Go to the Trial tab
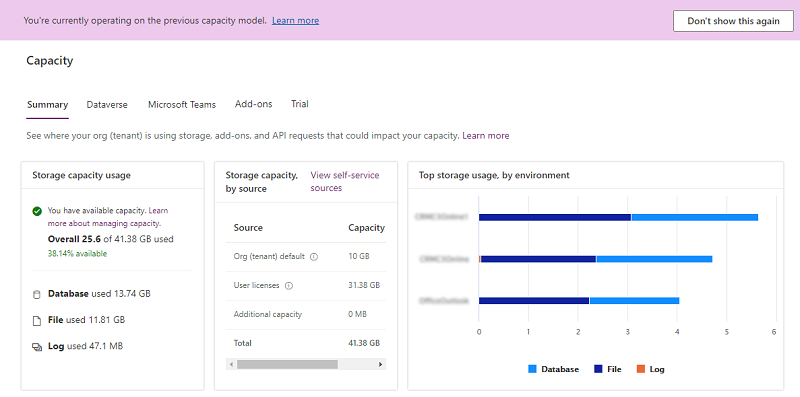This screenshot has width=800, height=397. click(299, 104)
